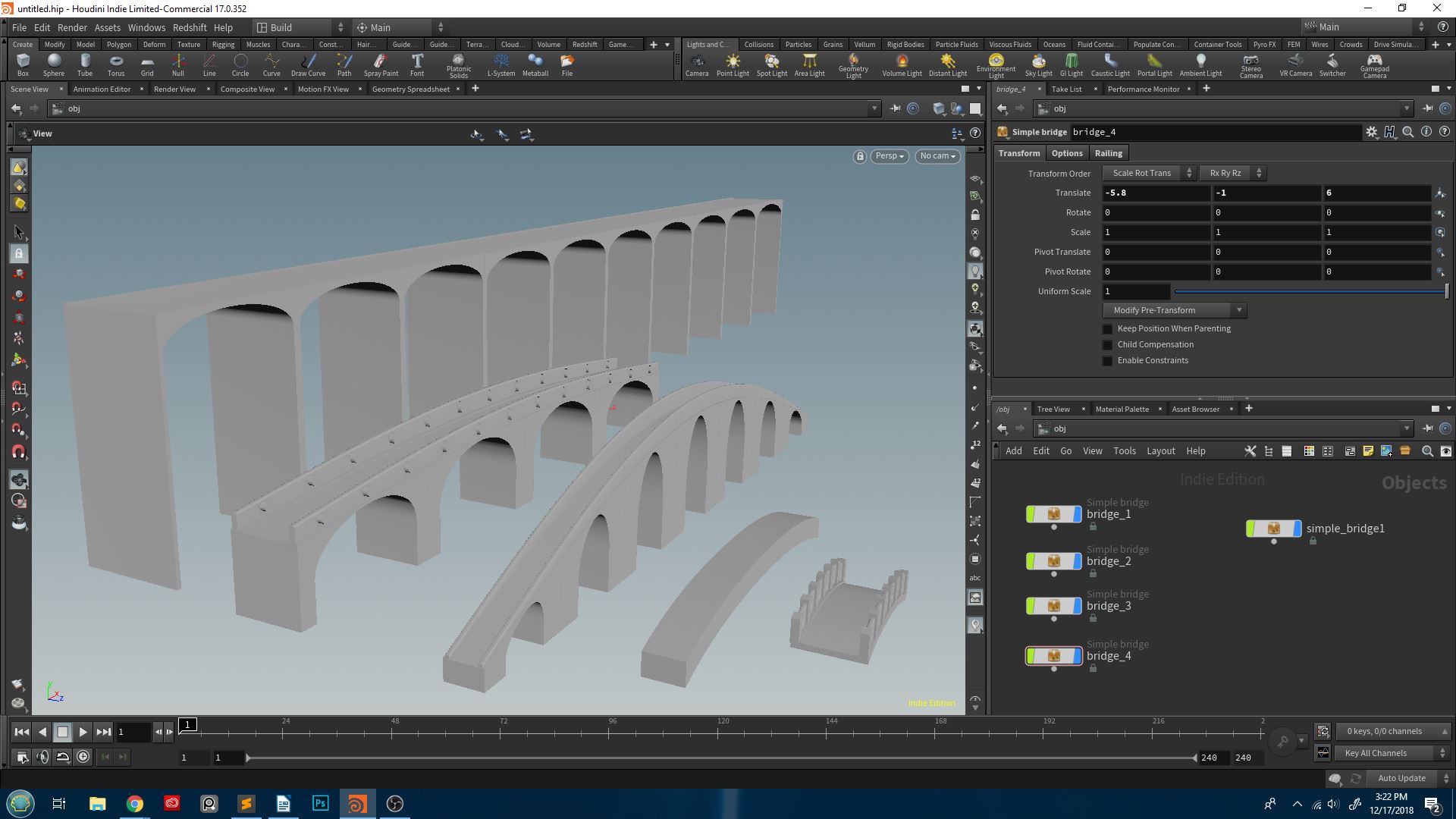
Task: Create a Metaball object
Action: [x=535, y=65]
